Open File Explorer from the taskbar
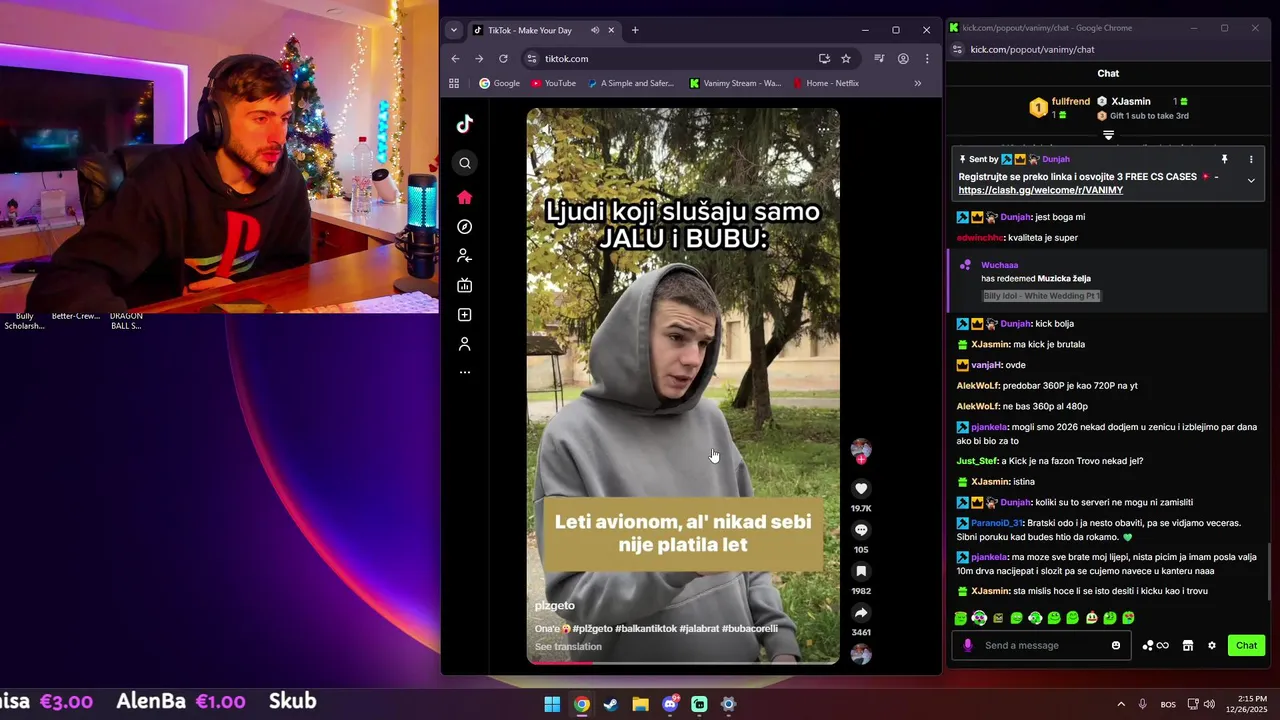Image resolution: width=1280 pixels, height=720 pixels. pos(640,704)
